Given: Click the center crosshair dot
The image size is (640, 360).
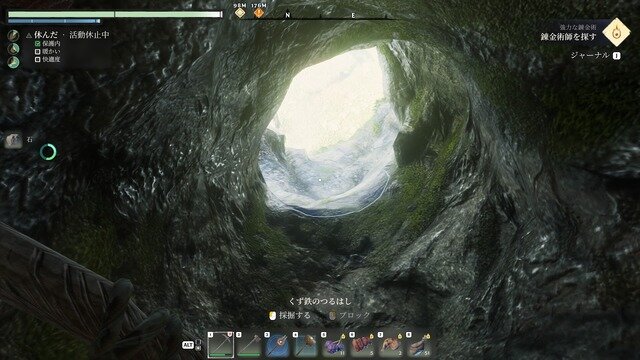Looking at the screenshot, I should pyautogui.click(x=320, y=180).
